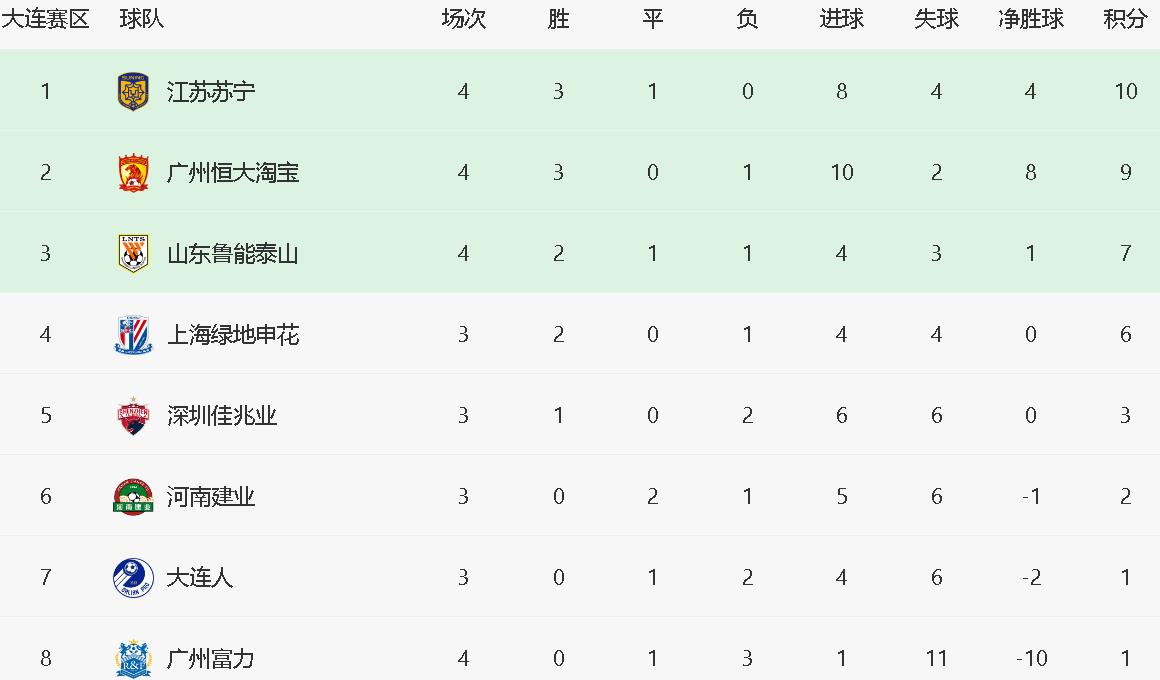This screenshot has width=1160, height=680.
Task: Open the 上海绿地申花 team page
Action: coord(233,335)
